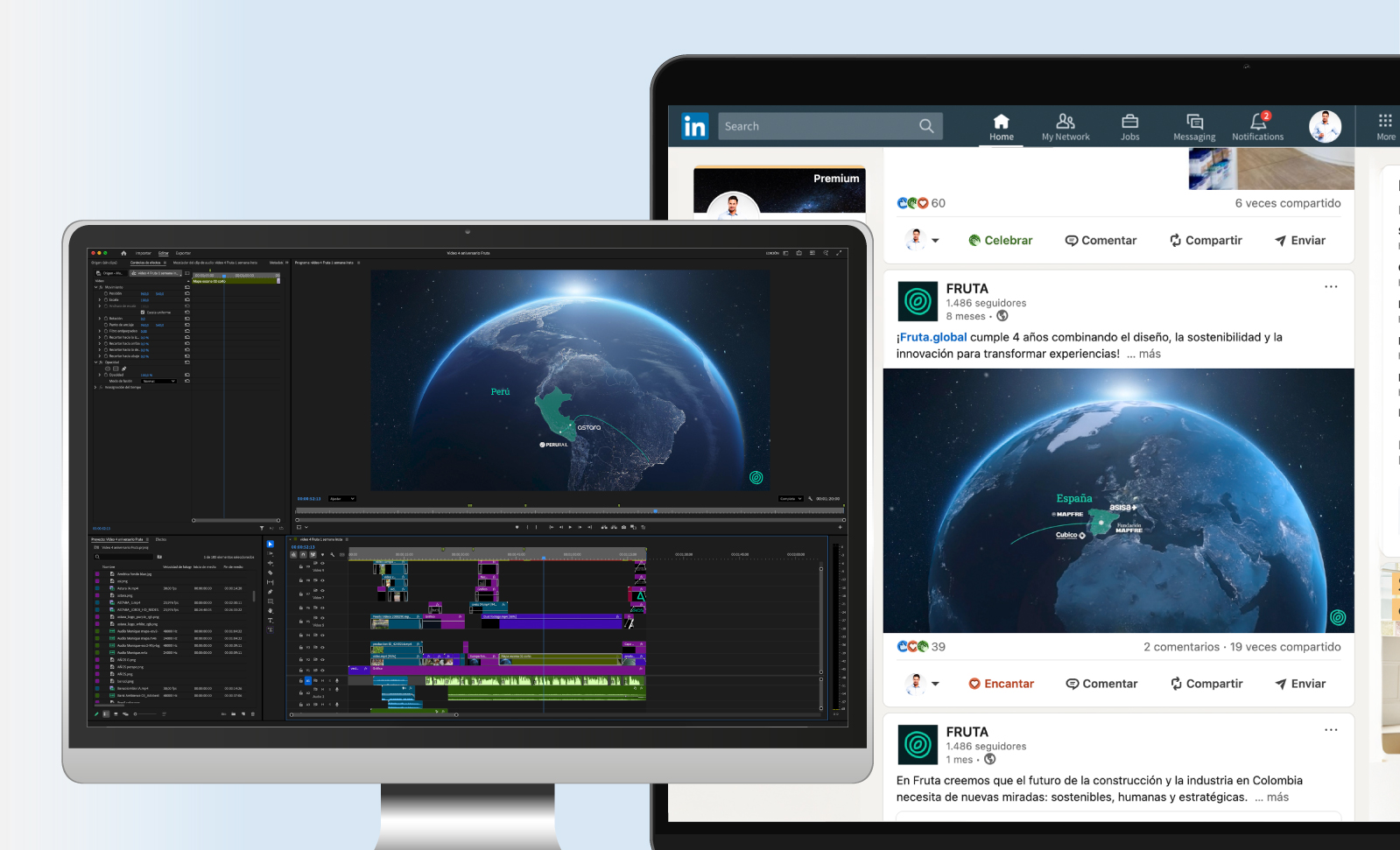Open the ¡Fruta.global link
The width and height of the screenshot is (1400, 850).
[932, 337]
